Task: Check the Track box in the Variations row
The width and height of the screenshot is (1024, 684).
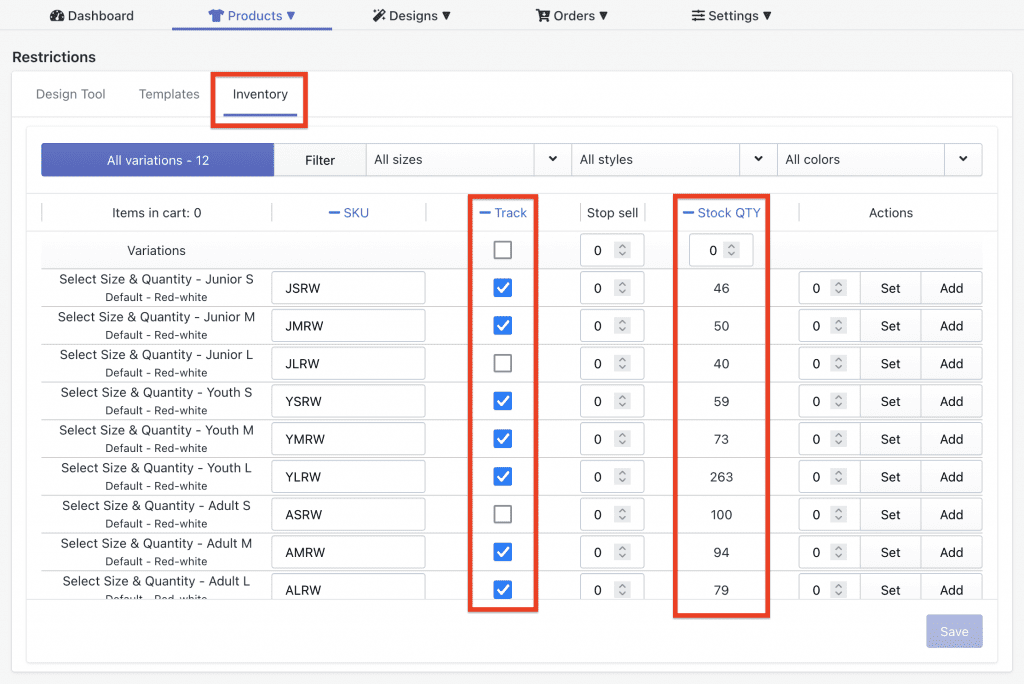Action: tap(502, 250)
